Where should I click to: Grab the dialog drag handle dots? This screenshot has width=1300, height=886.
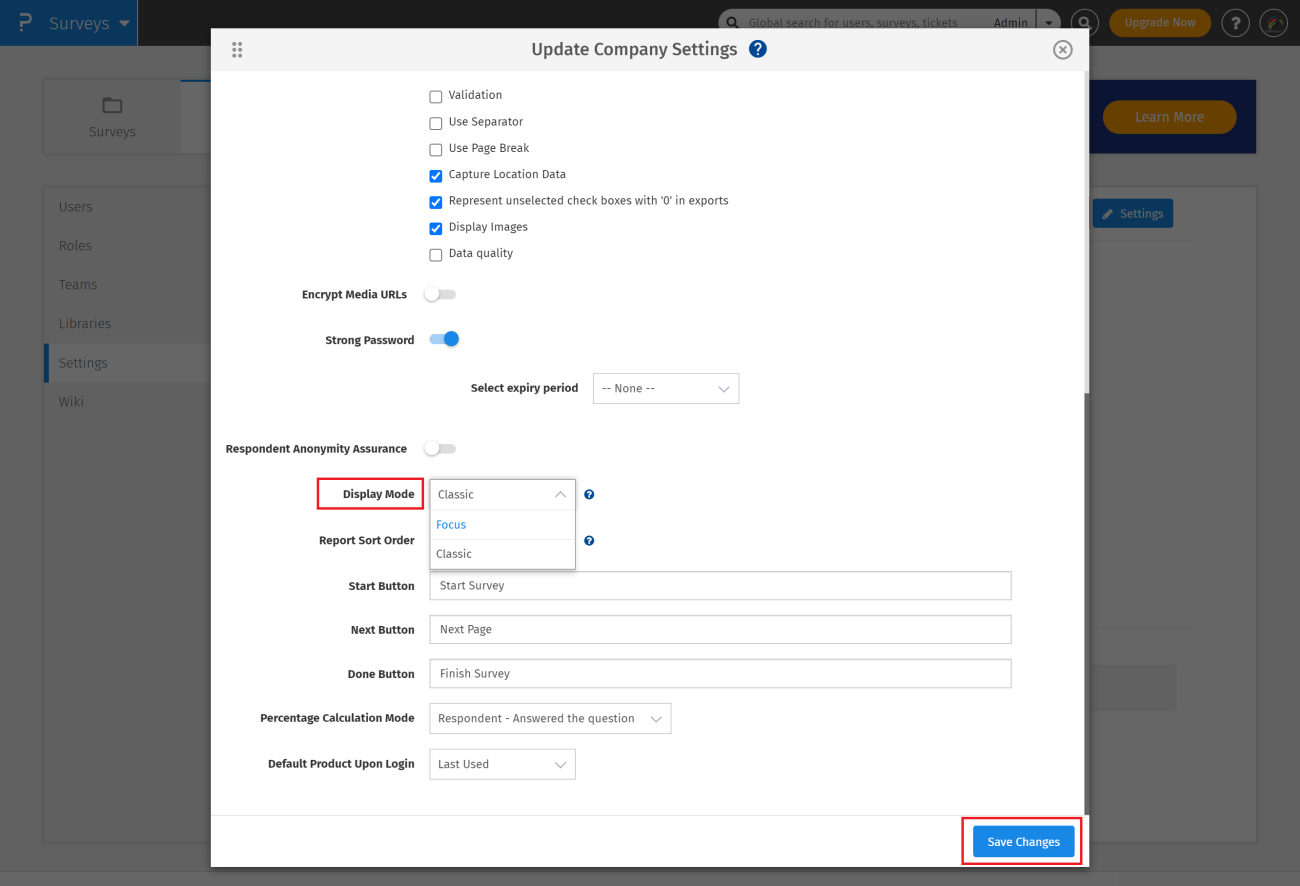click(237, 48)
